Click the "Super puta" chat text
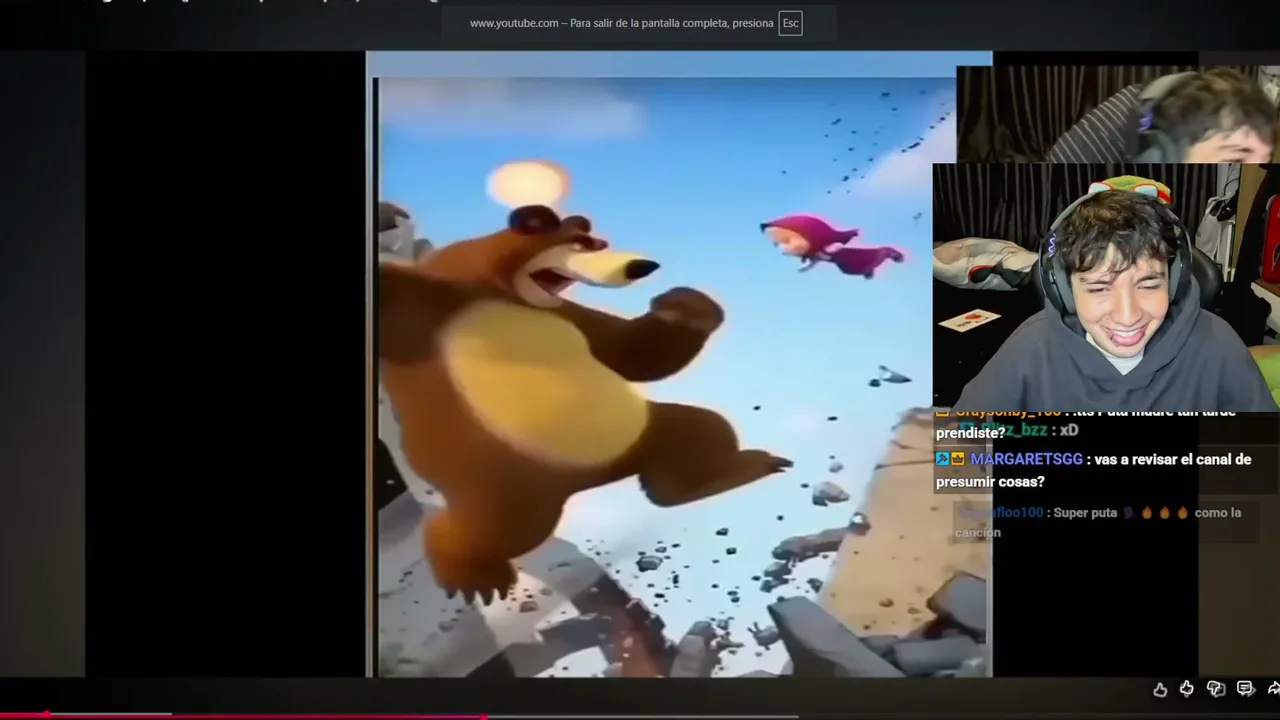The height and width of the screenshot is (720, 1280). 1086,513
